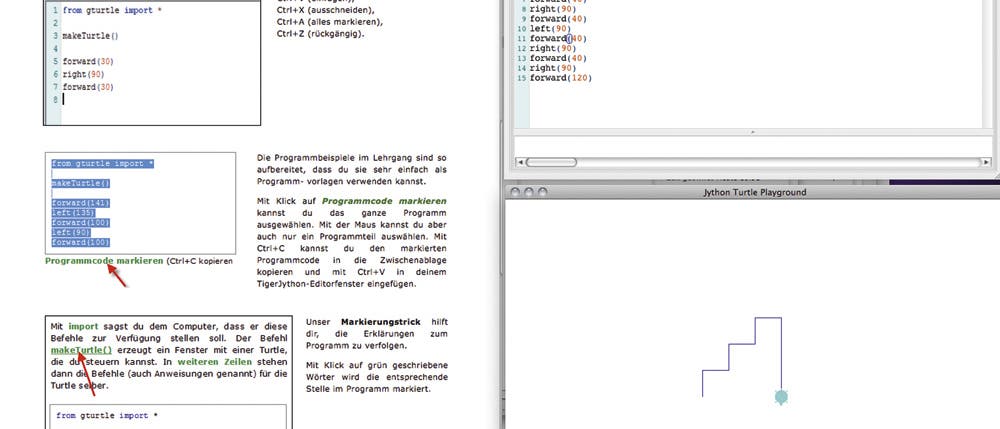The width and height of the screenshot is (1000, 429).
Task: Click line 8 'right(90)' in the right editor
Action: (553, 10)
